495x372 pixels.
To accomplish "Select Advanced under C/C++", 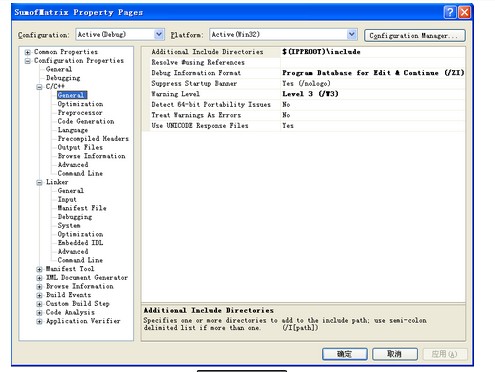I will click(x=73, y=164).
